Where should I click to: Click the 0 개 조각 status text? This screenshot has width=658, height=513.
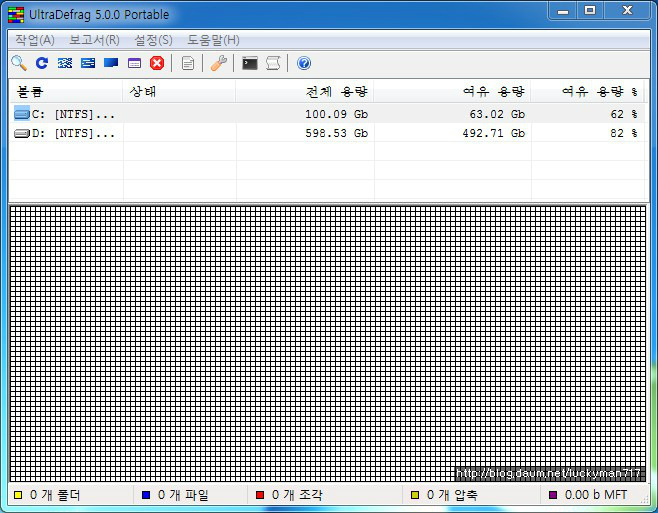pos(297,495)
